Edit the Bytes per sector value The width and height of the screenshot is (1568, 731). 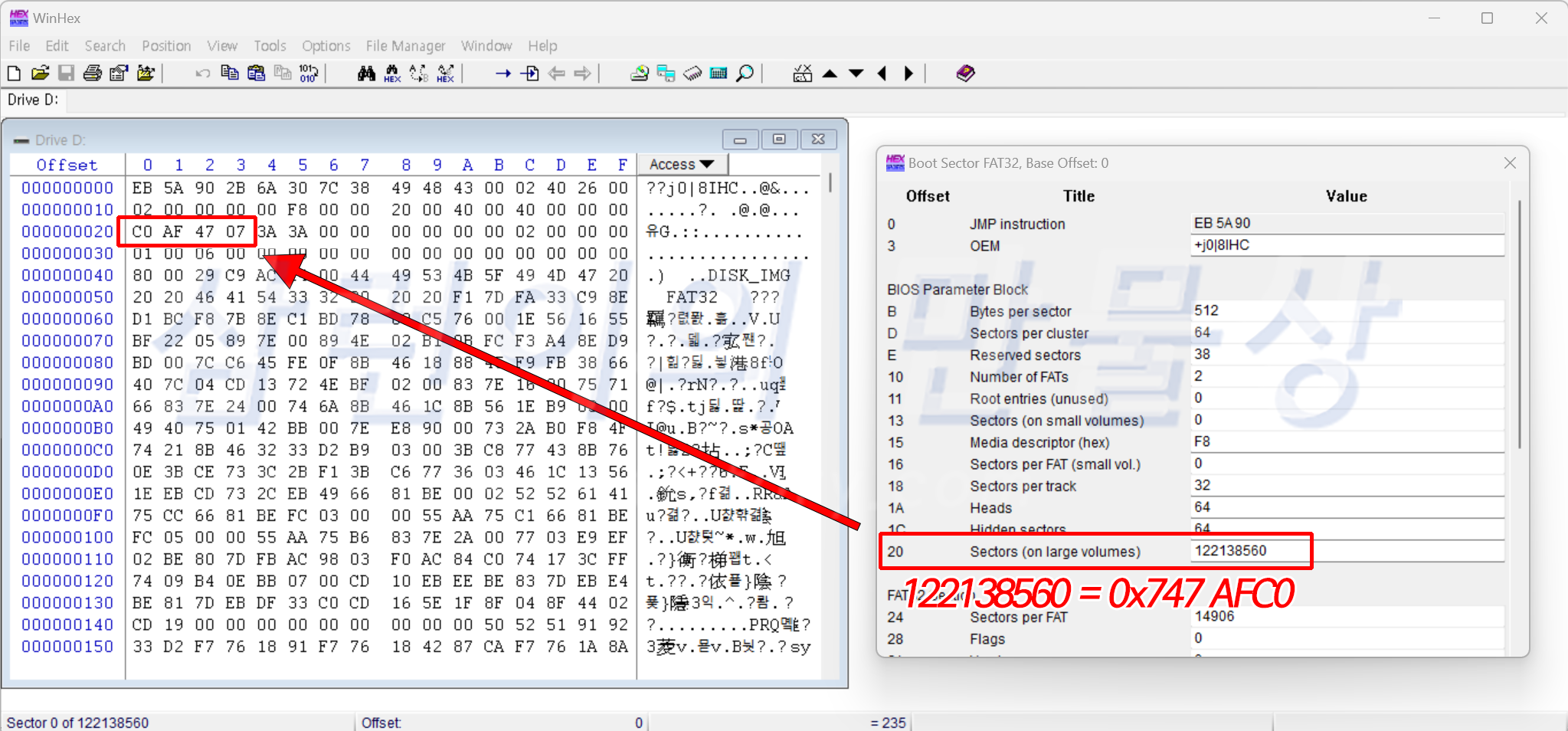click(x=1347, y=310)
